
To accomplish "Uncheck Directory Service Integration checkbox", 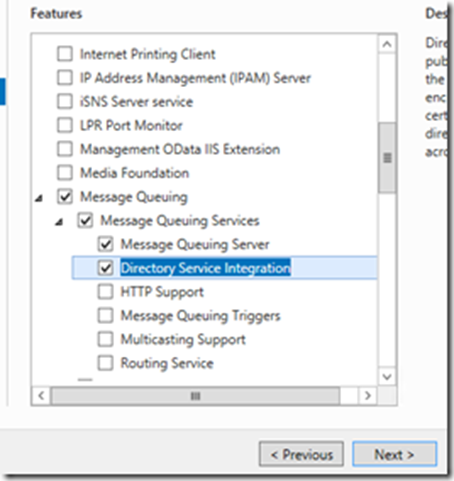I will (105, 268).
